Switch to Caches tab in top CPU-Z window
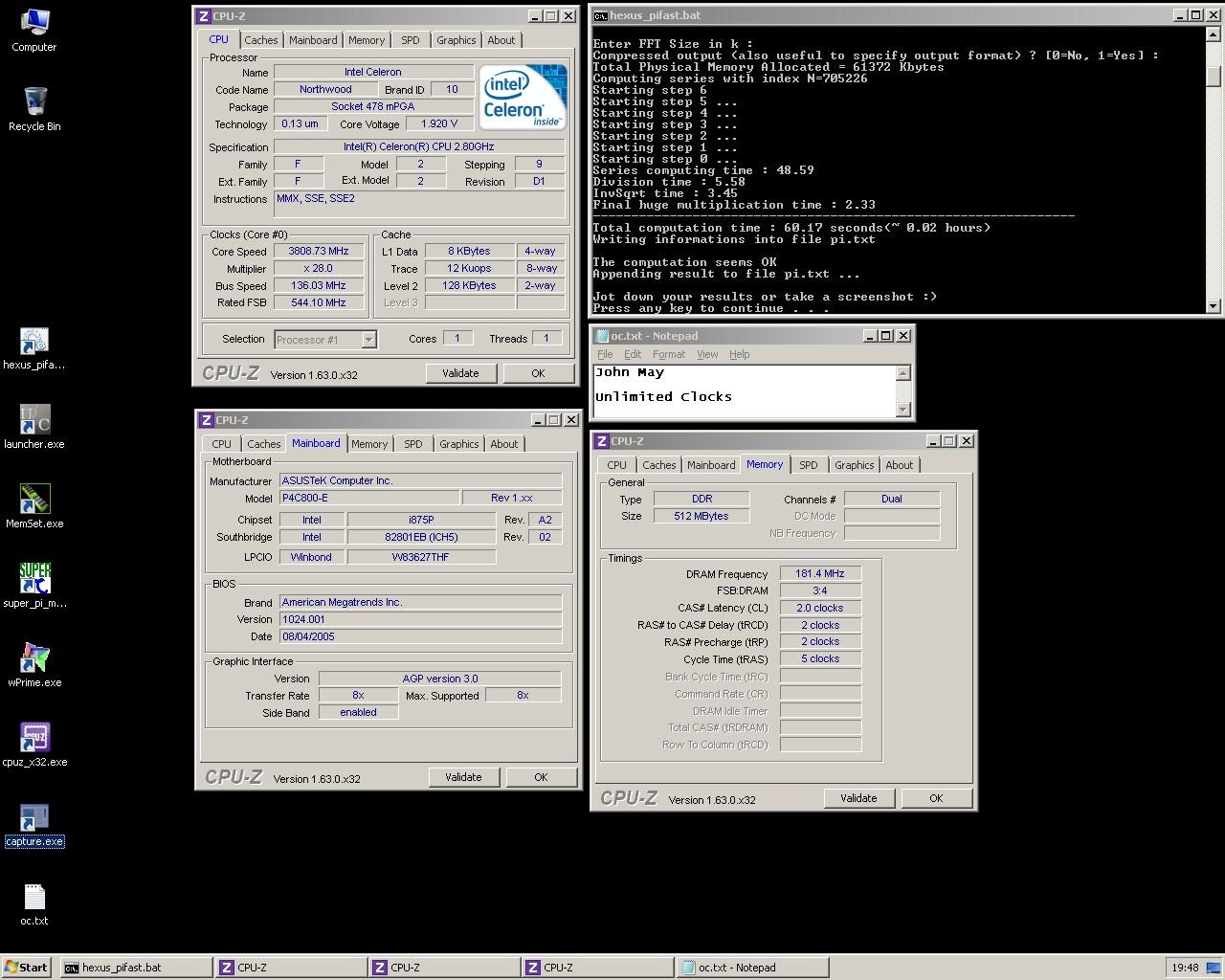The width and height of the screenshot is (1225, 980). [x=260, y=40]
